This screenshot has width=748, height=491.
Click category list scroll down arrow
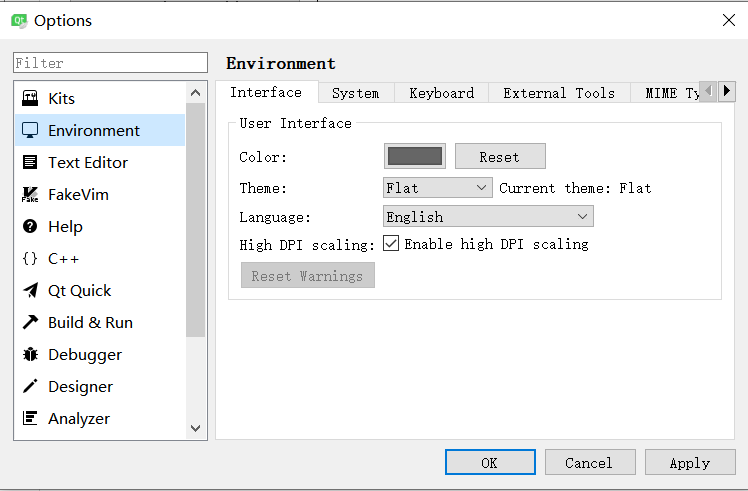[x=195, y=428]
